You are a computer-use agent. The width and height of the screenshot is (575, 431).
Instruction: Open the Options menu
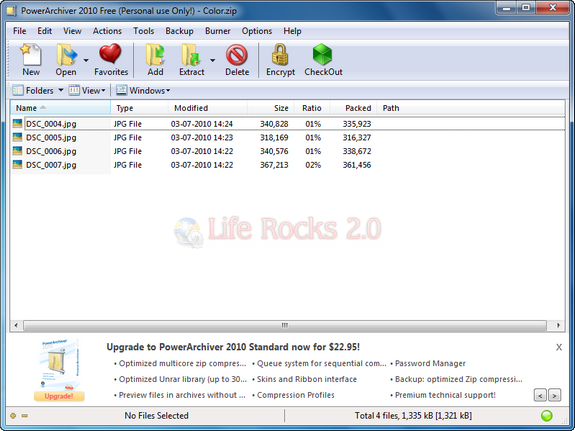click(257, 31)
